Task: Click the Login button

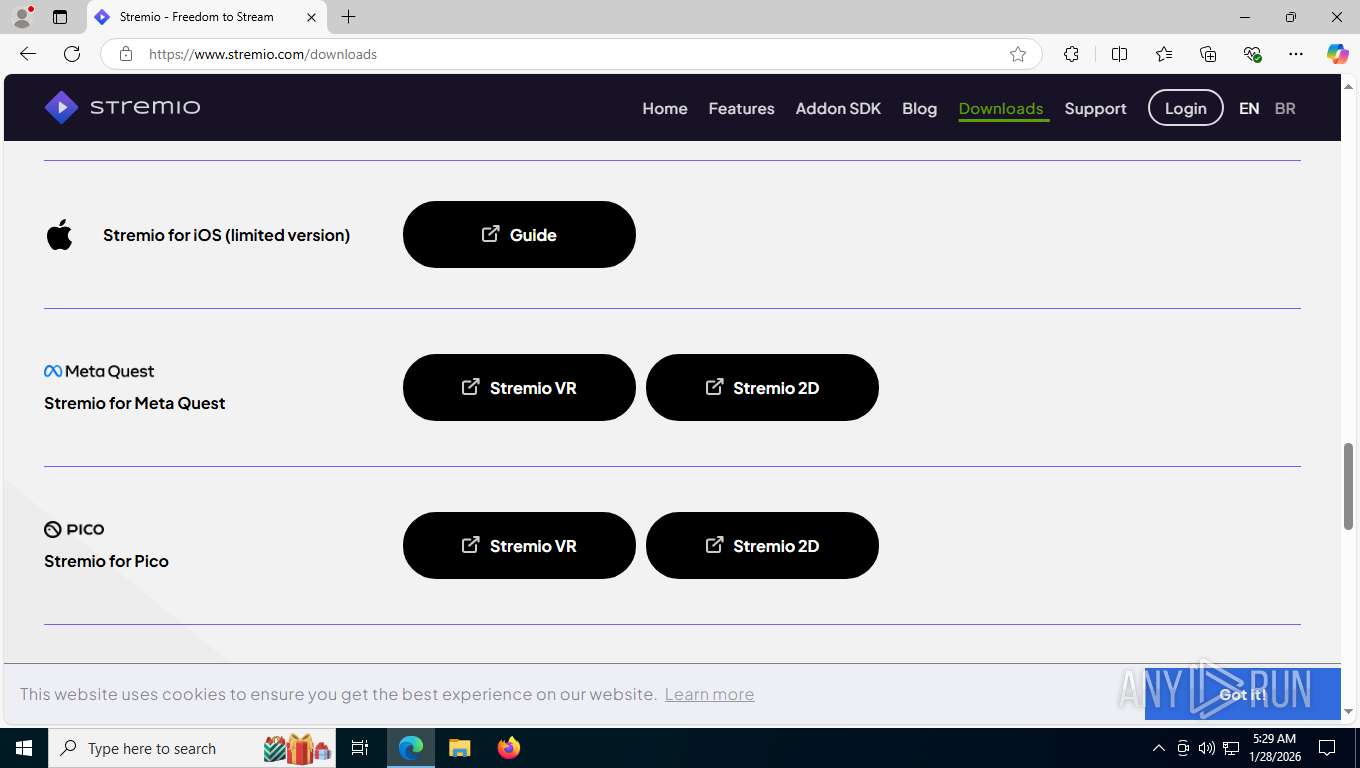Action: tap(1185, 108)
